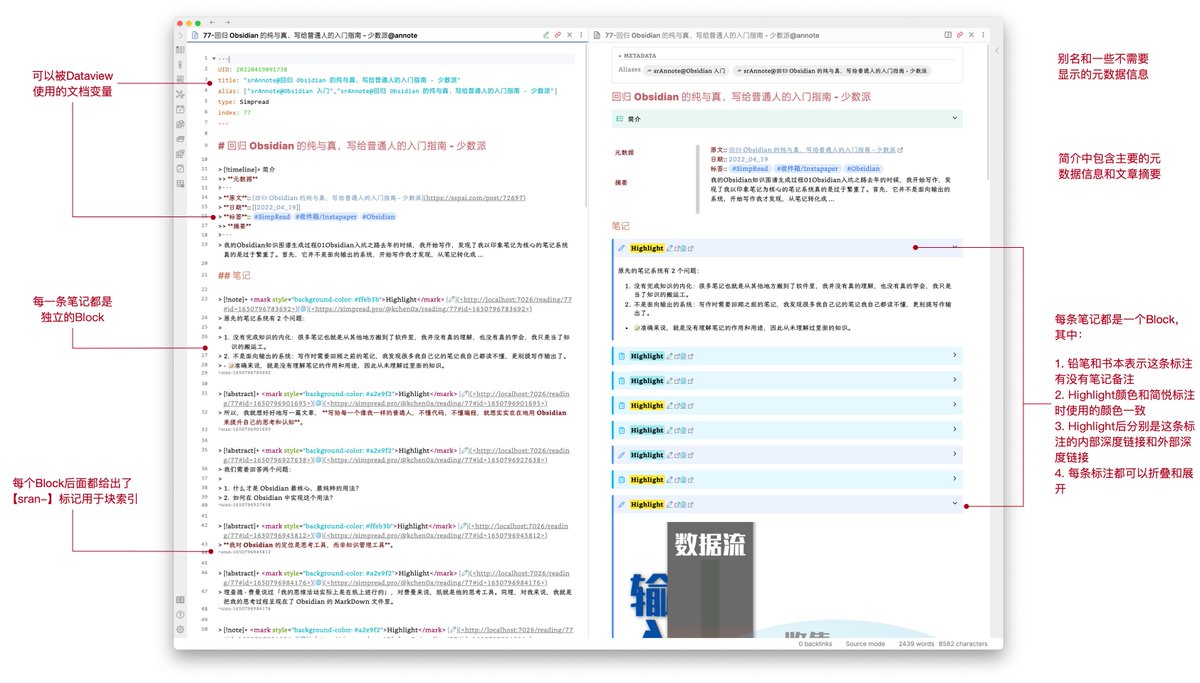Click the 'UID: 20220419091738' frontmatter line
The width and height of the screenshot is (1200, 683).
(252, 69)
